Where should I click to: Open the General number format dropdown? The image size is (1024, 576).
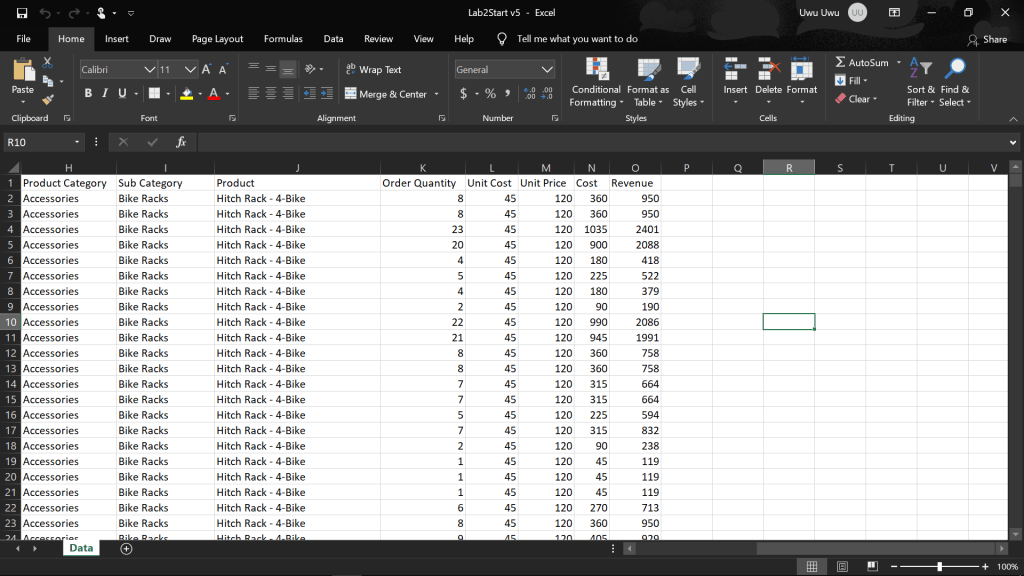pos(546,70)
